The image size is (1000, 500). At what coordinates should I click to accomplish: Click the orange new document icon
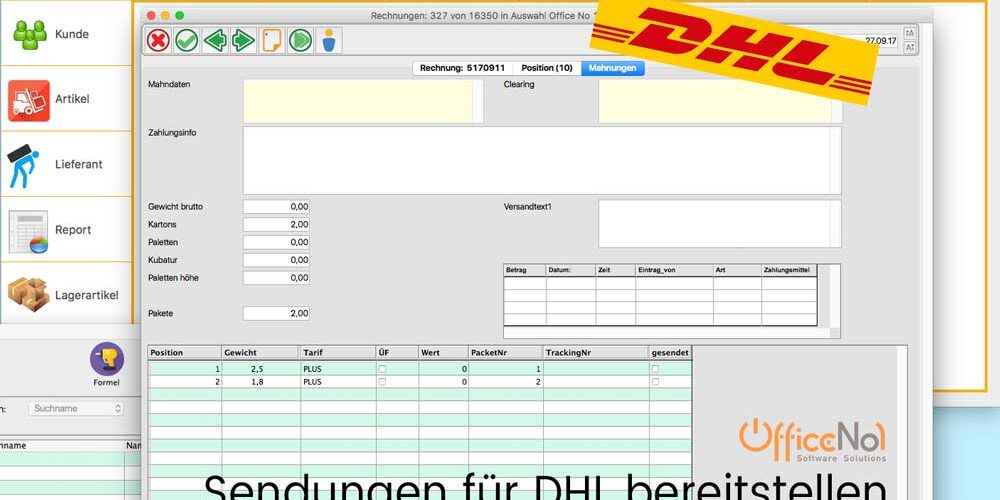(x=272, y=40)
